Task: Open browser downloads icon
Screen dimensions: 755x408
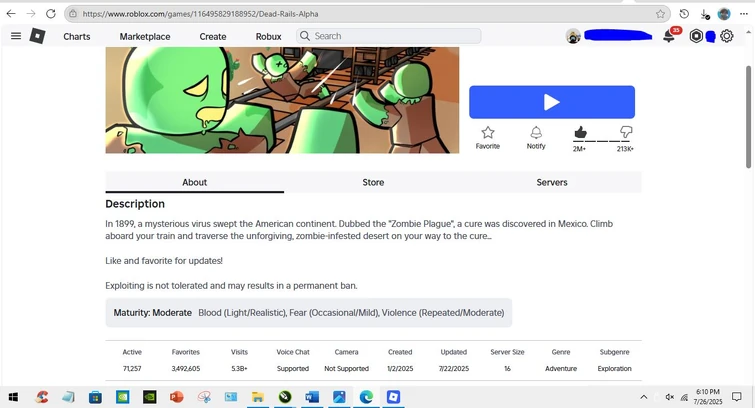Action: (x=704, y=14)
